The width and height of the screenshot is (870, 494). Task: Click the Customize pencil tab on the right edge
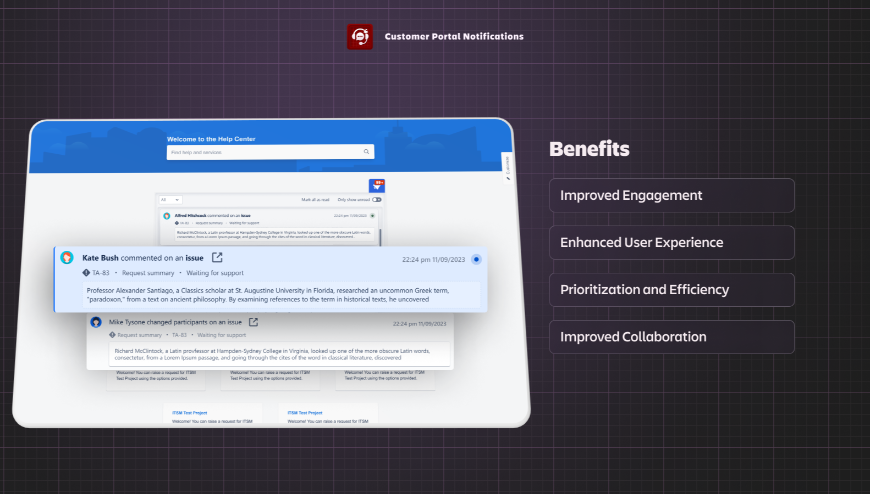[507, 168]
